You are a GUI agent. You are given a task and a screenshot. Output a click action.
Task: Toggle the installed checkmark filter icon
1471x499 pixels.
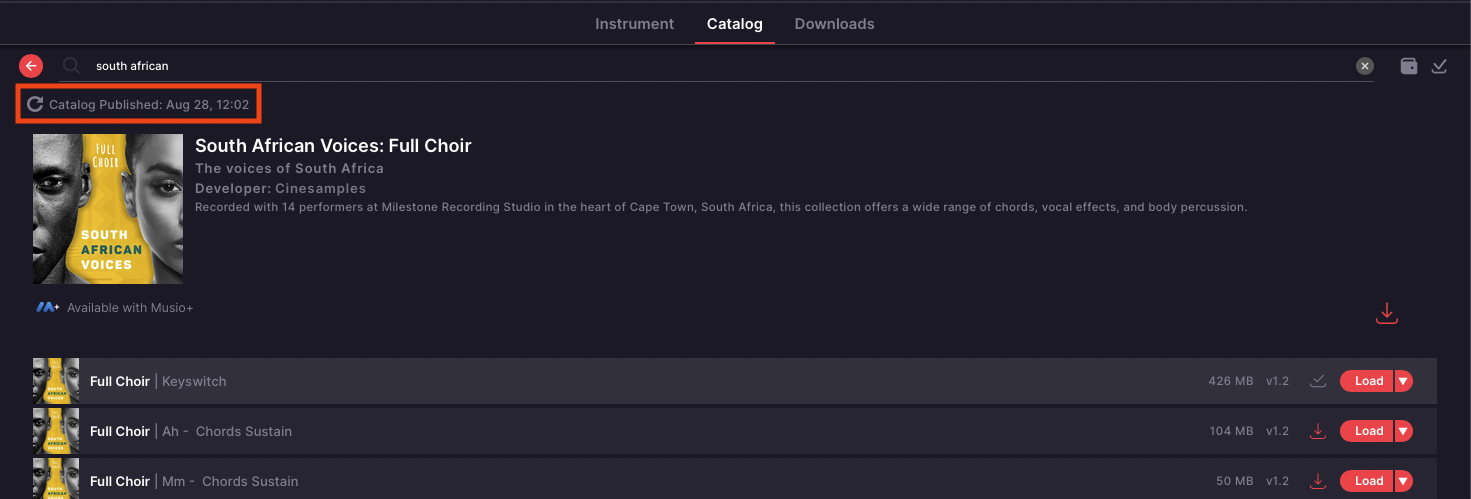tap(1439, 66)
